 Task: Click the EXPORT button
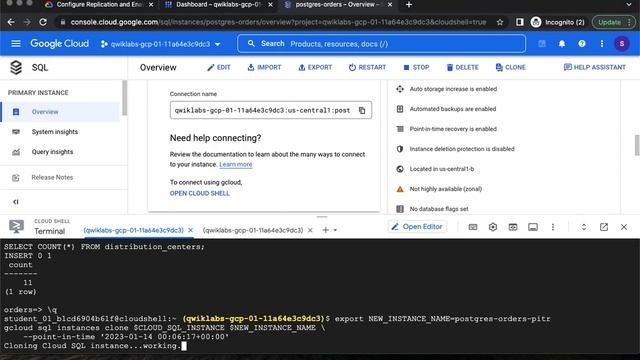tap(315, 67)
